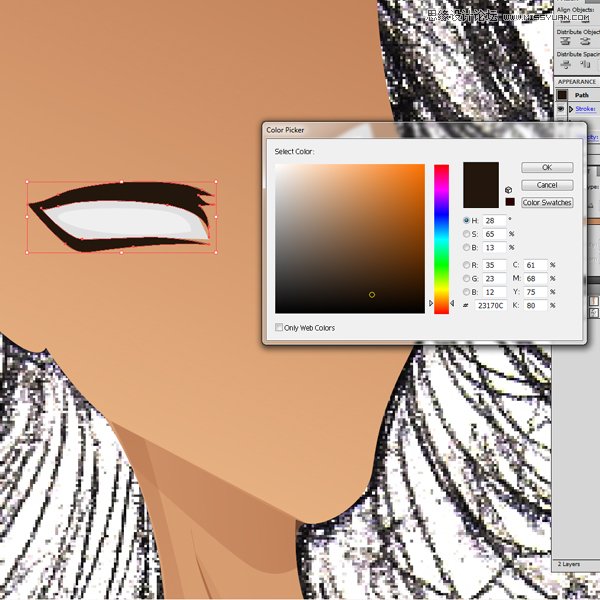Select the S saturation radio button

coord(467,233)
